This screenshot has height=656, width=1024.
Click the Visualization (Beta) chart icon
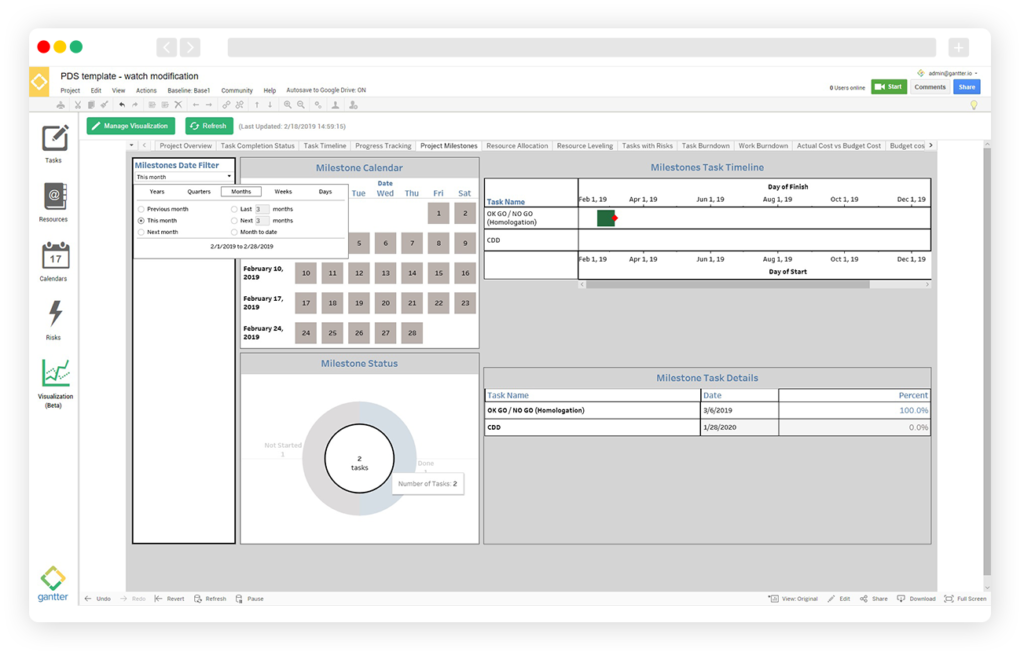click(55, 373)
